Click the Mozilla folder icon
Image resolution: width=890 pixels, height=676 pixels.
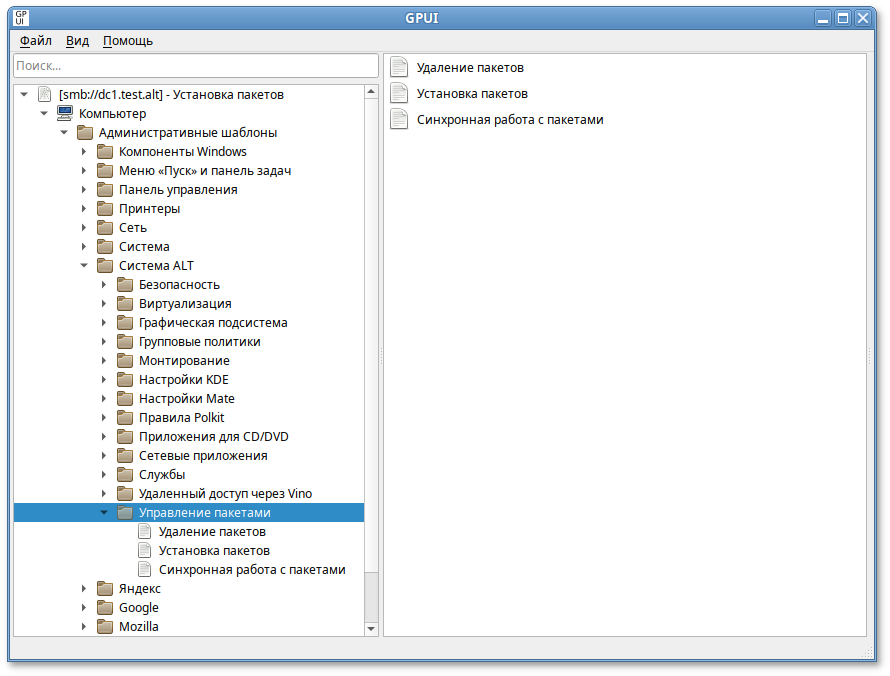105,627
